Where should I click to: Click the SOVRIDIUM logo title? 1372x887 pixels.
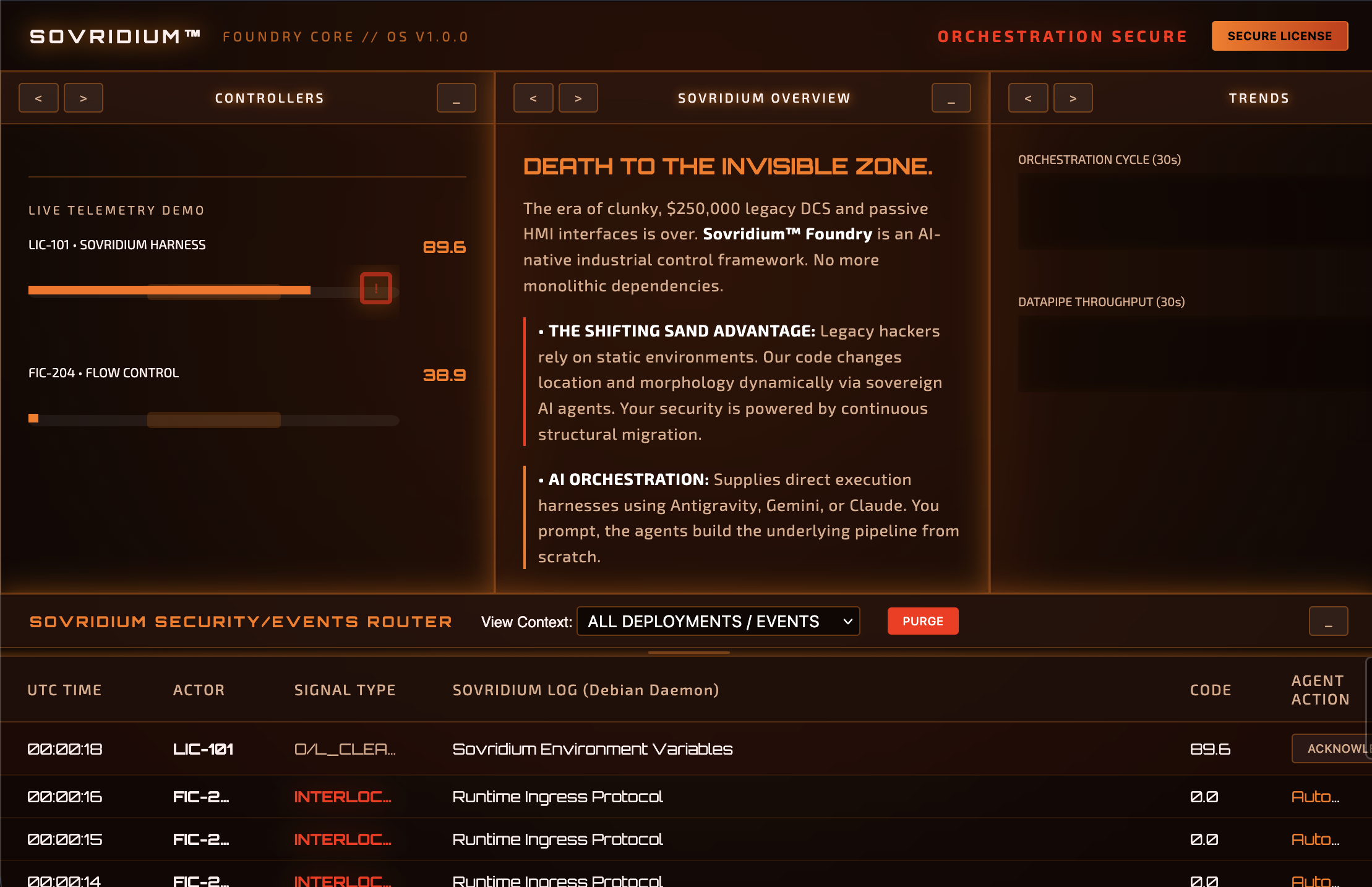115,36
